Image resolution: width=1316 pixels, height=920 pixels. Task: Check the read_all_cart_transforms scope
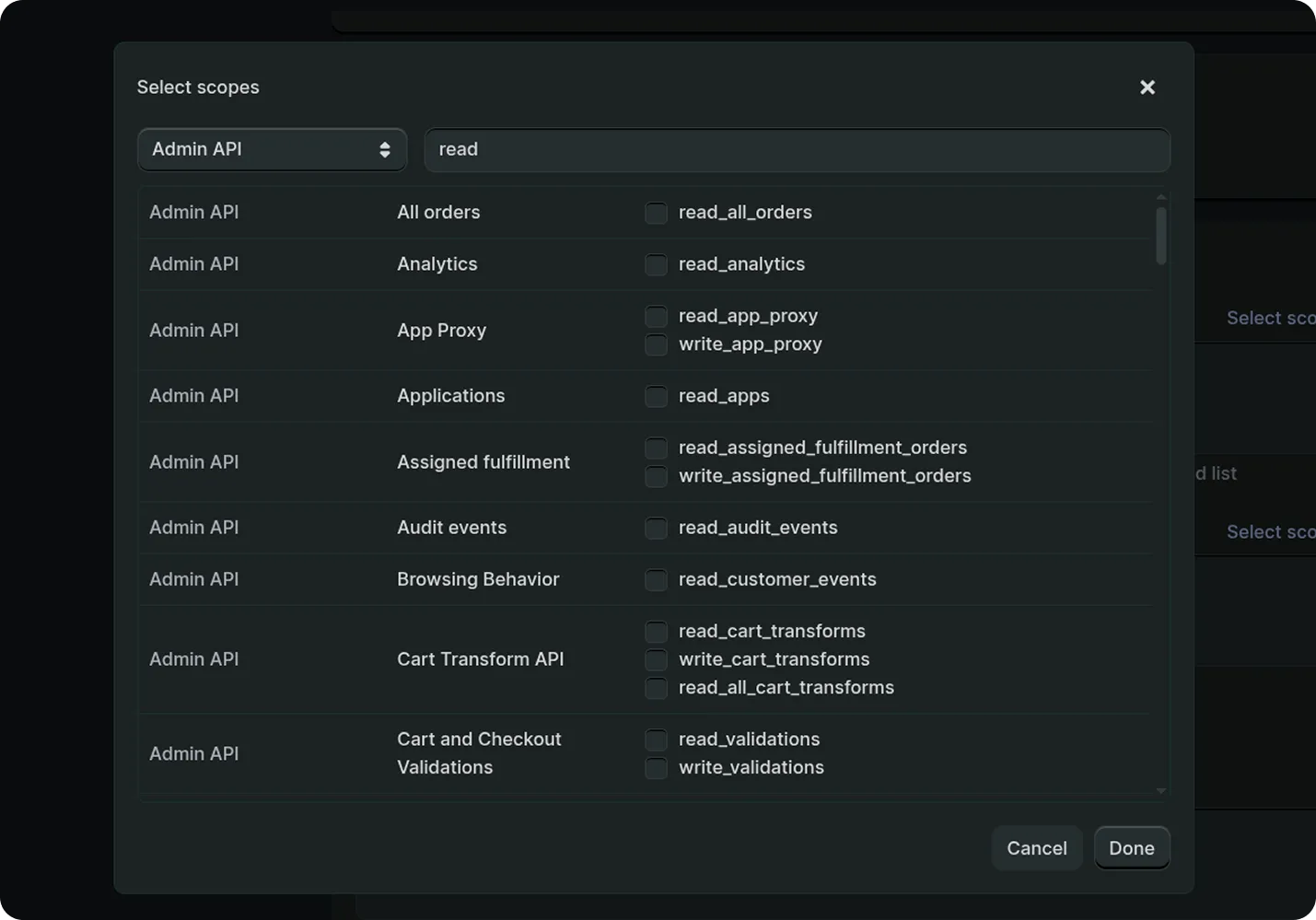(656, 688)
